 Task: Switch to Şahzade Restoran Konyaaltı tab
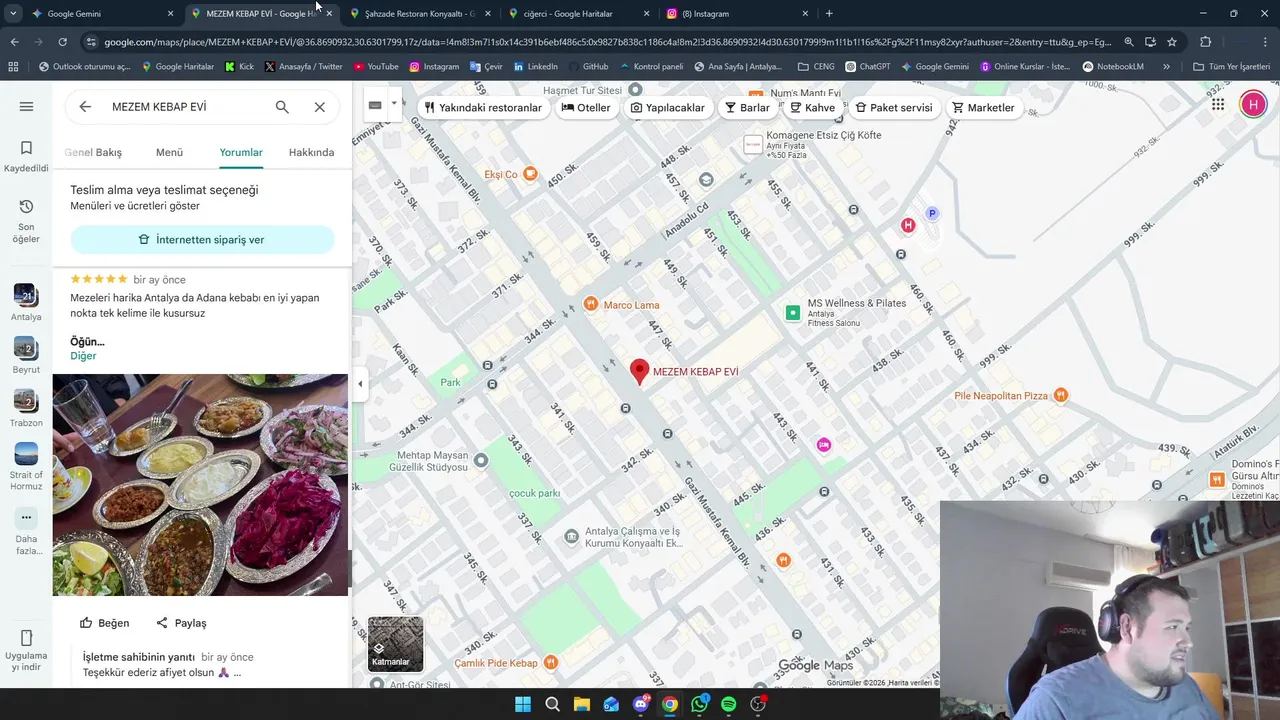[420, 14]
